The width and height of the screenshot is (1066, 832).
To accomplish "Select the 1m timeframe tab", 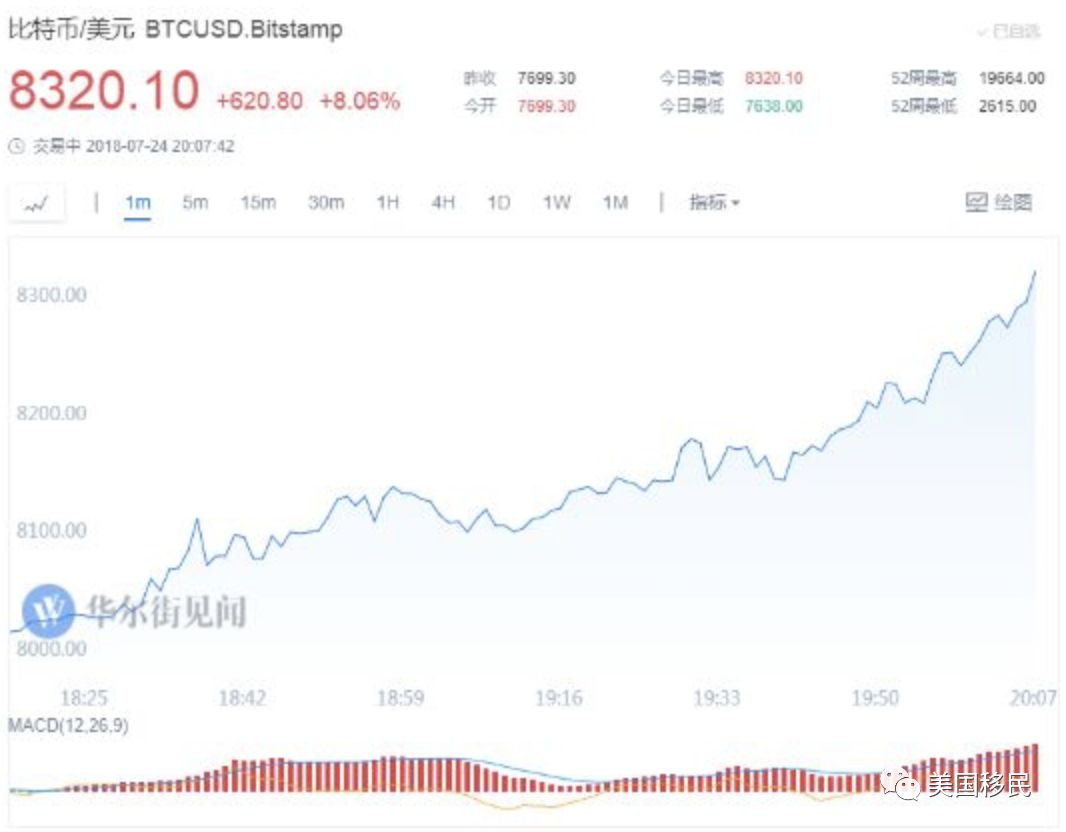I will (138, 203).
